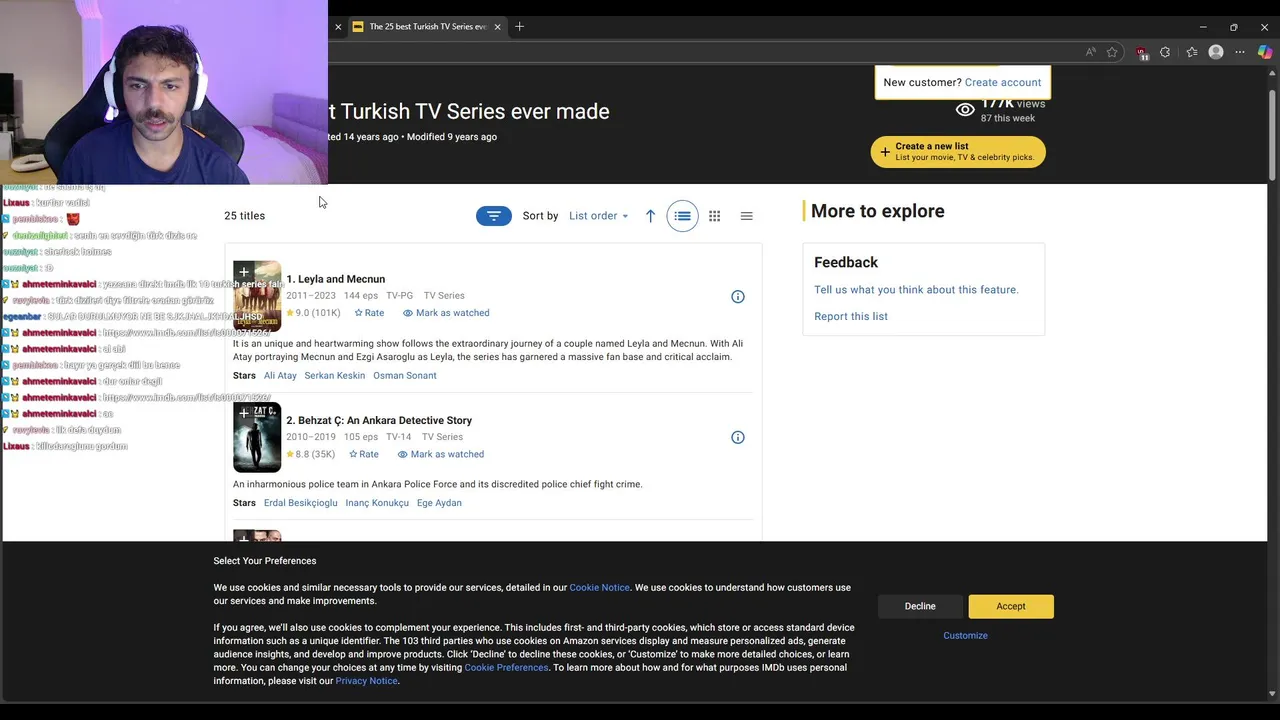
Task: Open the Cookie Preferences link
Action: click(506, 668)
